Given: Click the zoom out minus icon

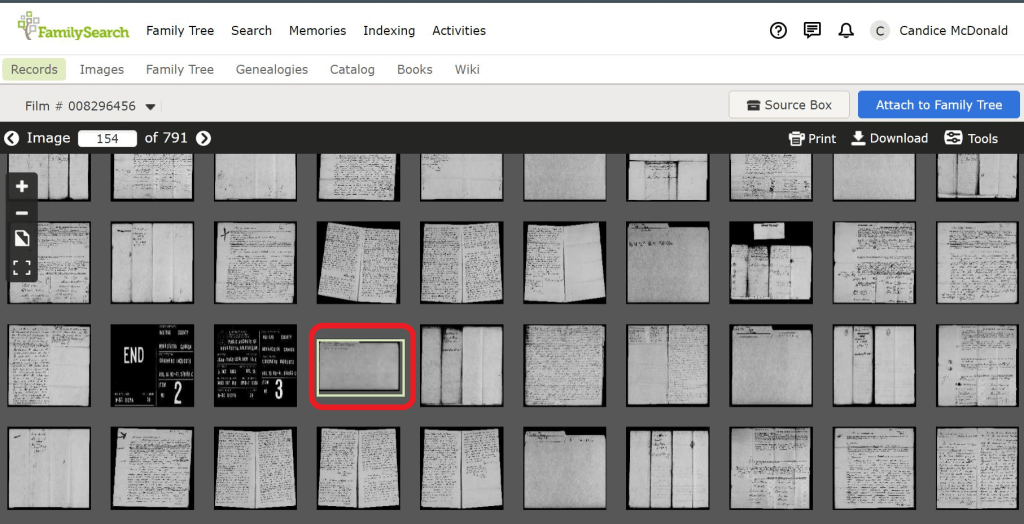Looking at the screenshot, I should point(22,213).
